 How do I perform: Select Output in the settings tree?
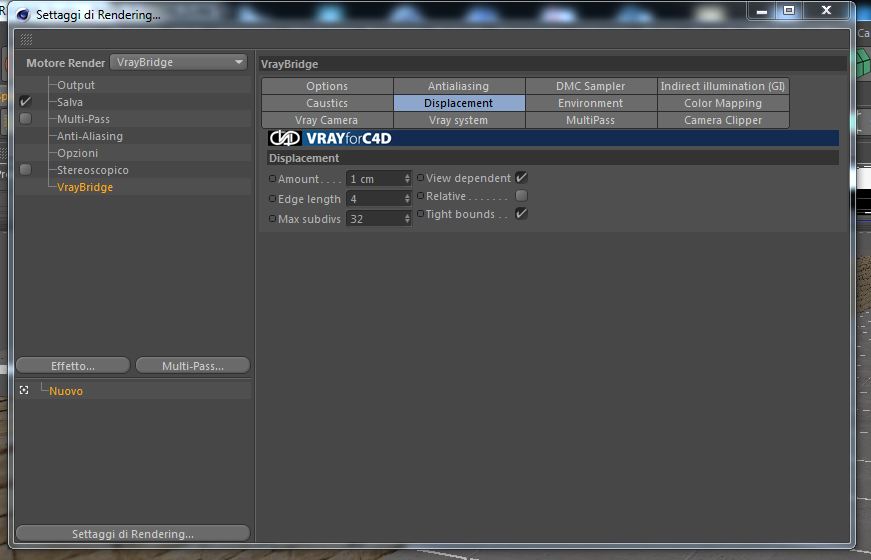click(76, 85)
